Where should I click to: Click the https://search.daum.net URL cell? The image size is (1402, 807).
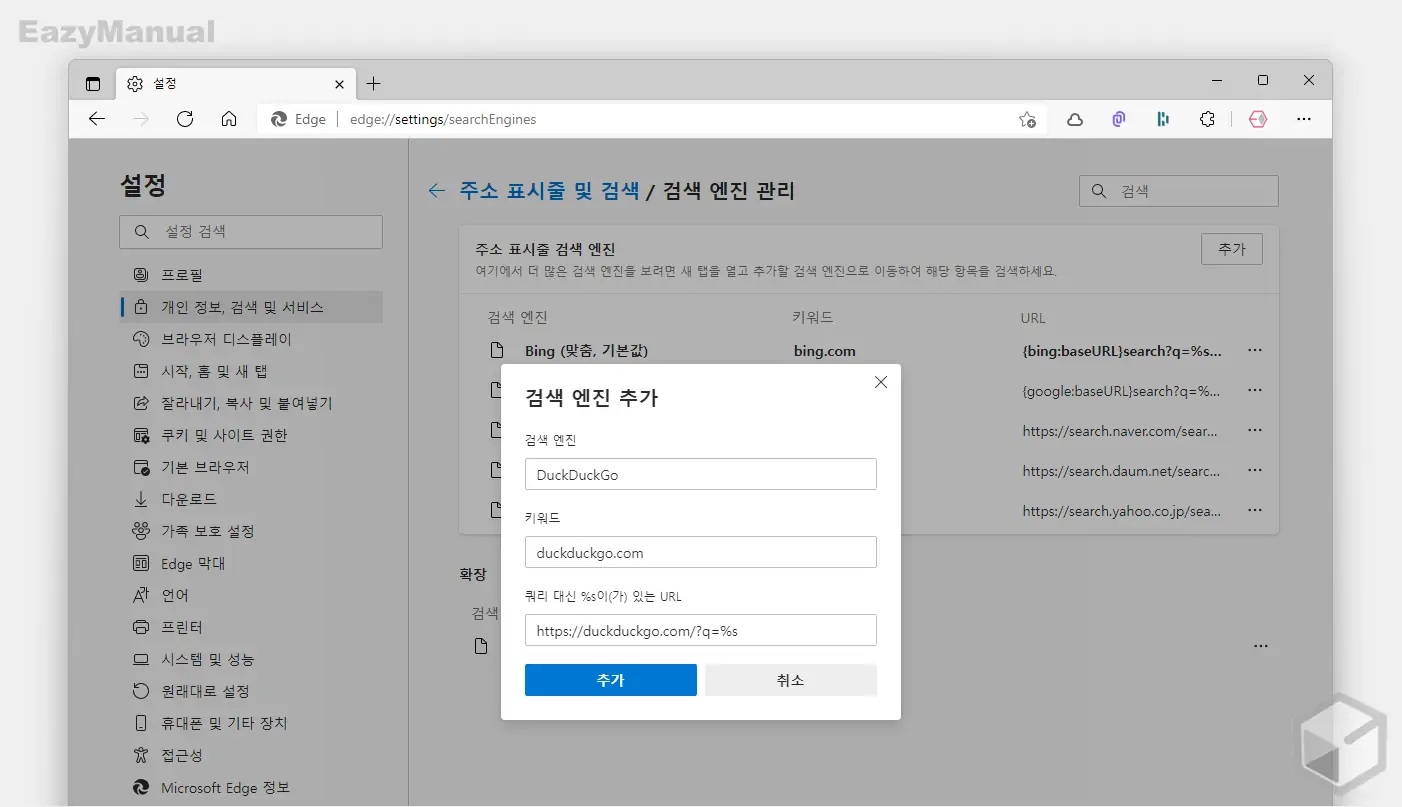[x=1121, y=471]
